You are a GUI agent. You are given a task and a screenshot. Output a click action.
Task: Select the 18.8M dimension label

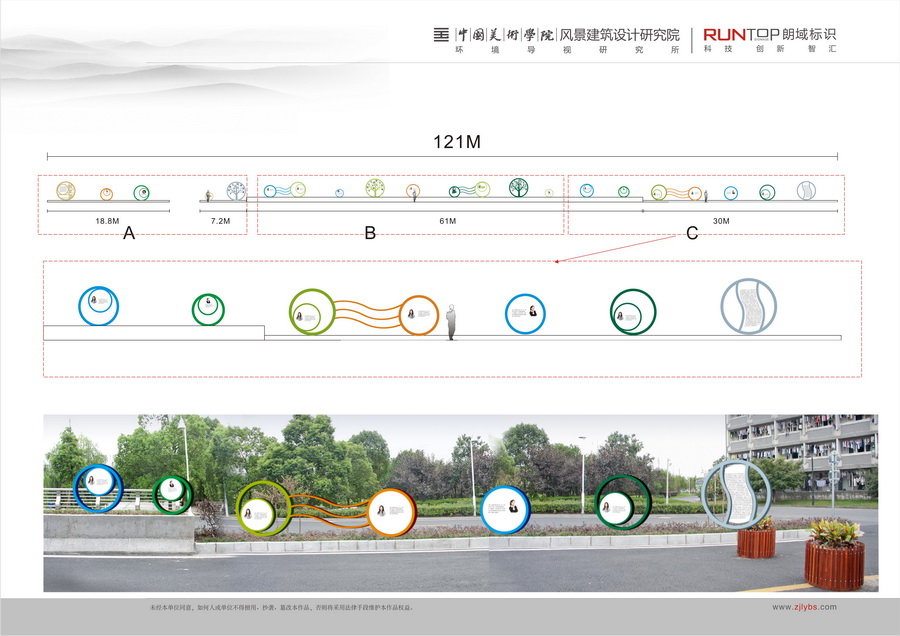coord(107,220)
